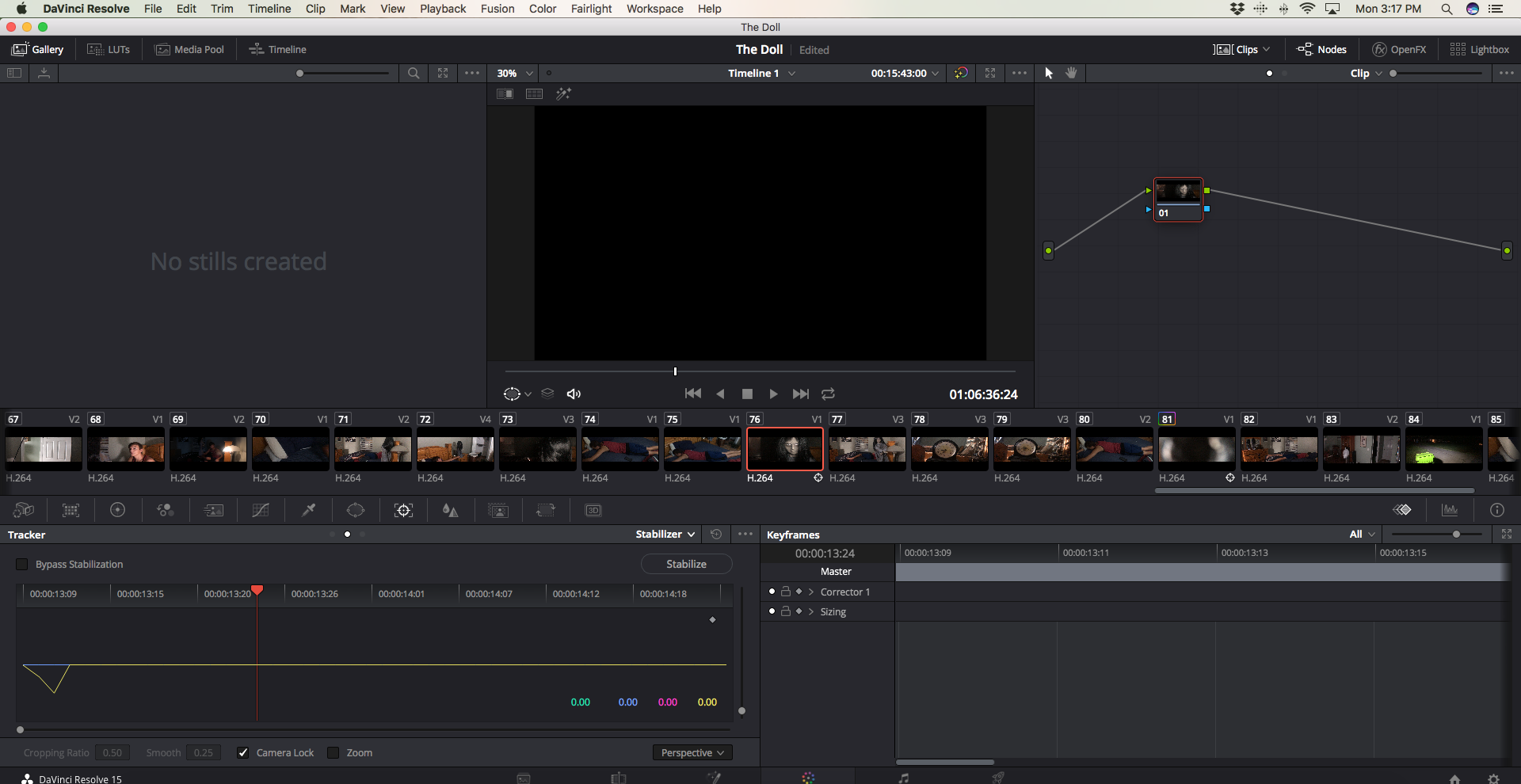This screenshot has width=1521, height=784.
Task: Open the Timeline 1 dropdown
Action: (x=761, y=73)
